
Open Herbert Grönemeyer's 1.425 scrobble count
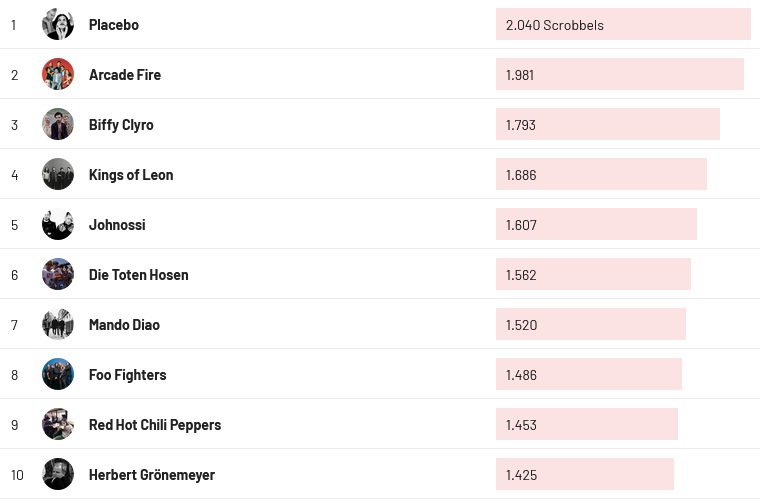pos(584,475)
